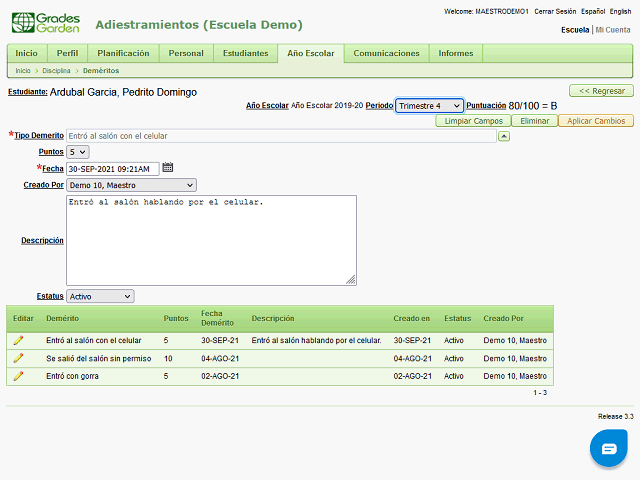
Task: Open the Creado Por dropdown
Action: pyautogui.click(x=132, y=185)
